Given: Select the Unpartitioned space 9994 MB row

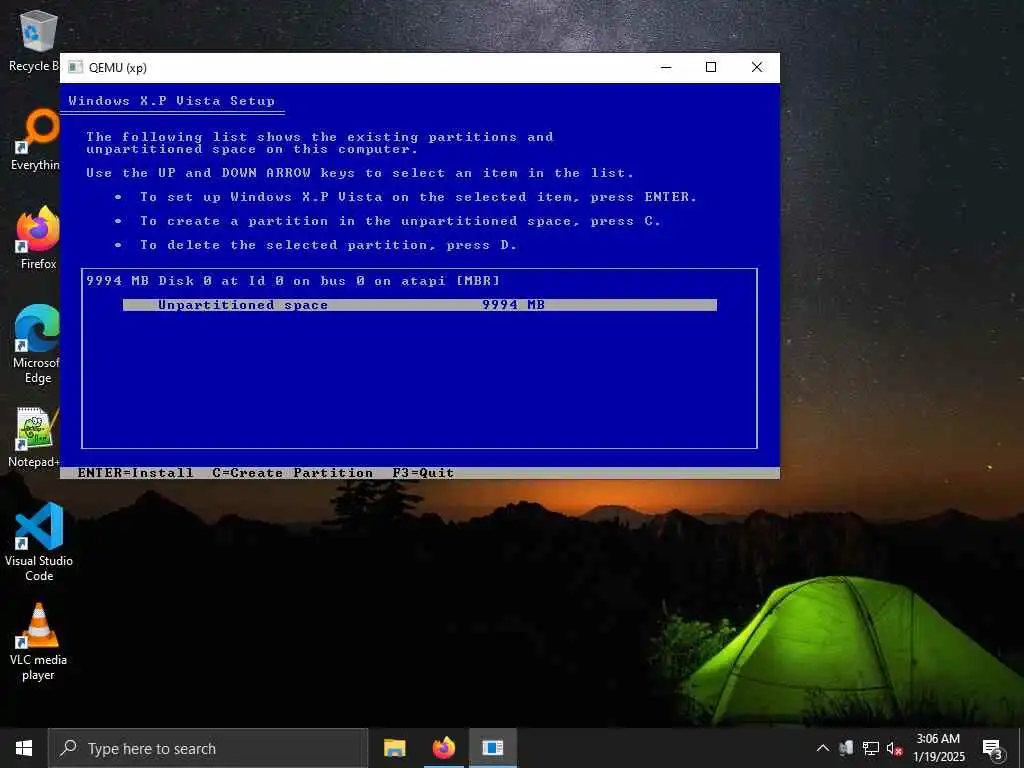Looking at the screenshot, I should coord(420,305).
